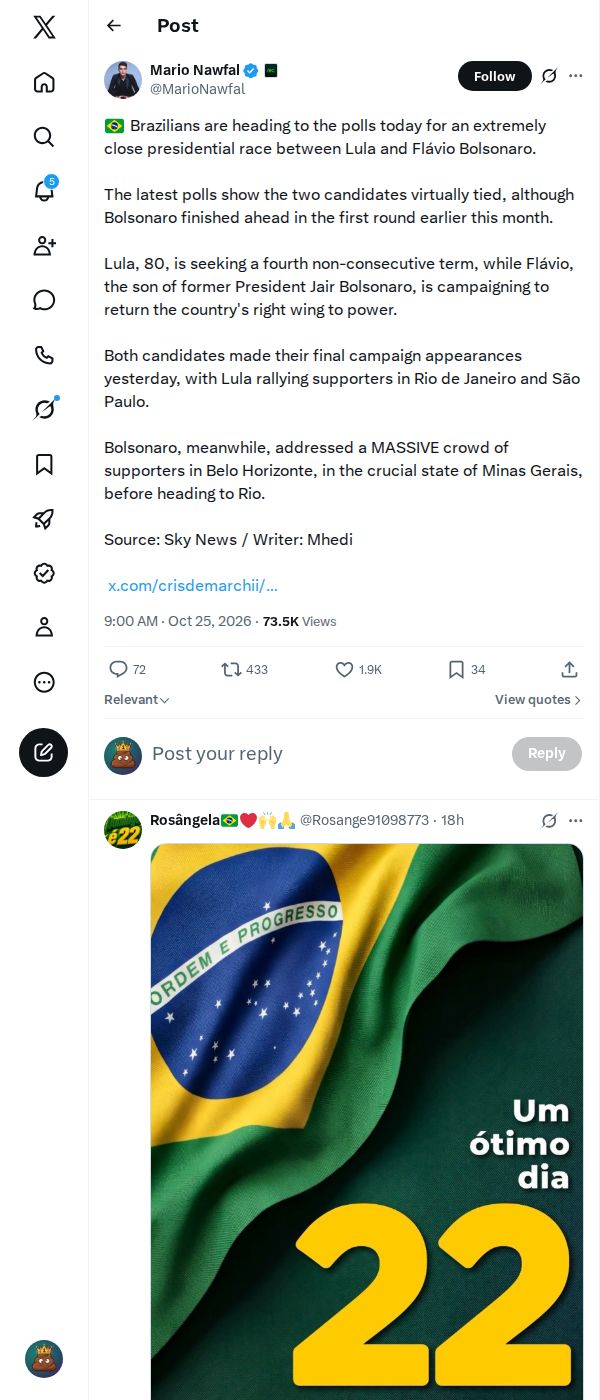Share Mario Nawfal's post via share icon

tap(569, 669)
